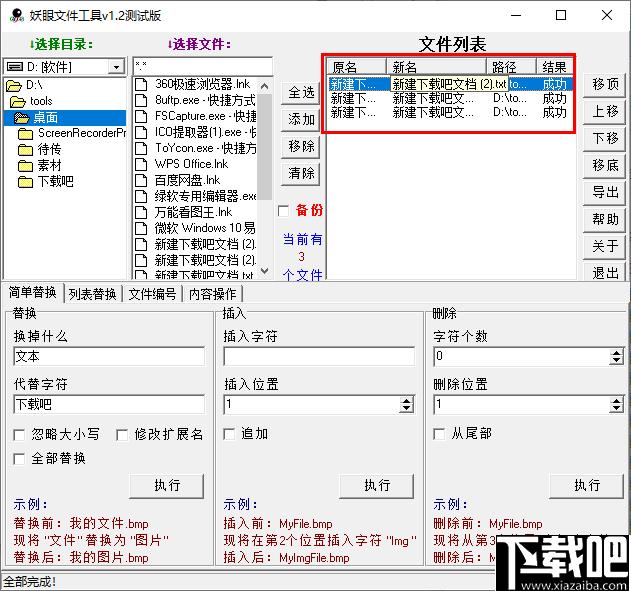Click the file icon of 万能看图王.lnk
The width and height of the screenshot is (631, 591).
pyautogui.click(x=141, y=212)
